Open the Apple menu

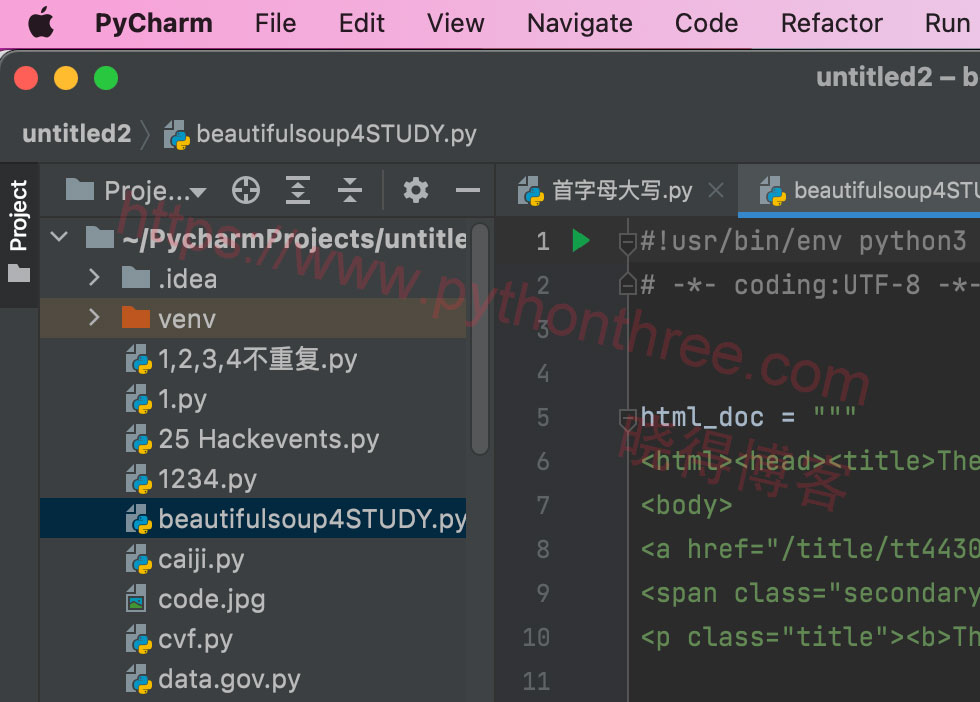(x=41, y=23)
